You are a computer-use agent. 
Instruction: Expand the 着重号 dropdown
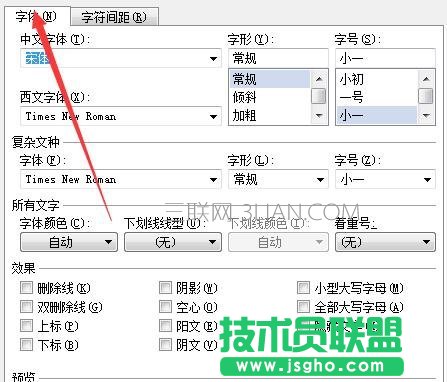385,242
